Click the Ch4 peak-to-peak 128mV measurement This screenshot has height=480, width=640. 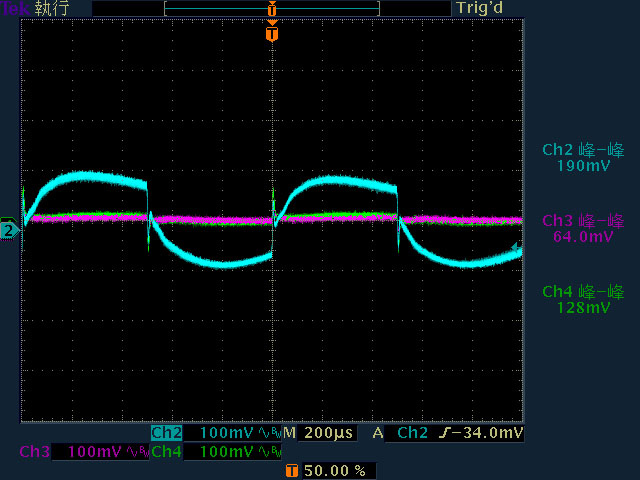[x=583, y=299]
